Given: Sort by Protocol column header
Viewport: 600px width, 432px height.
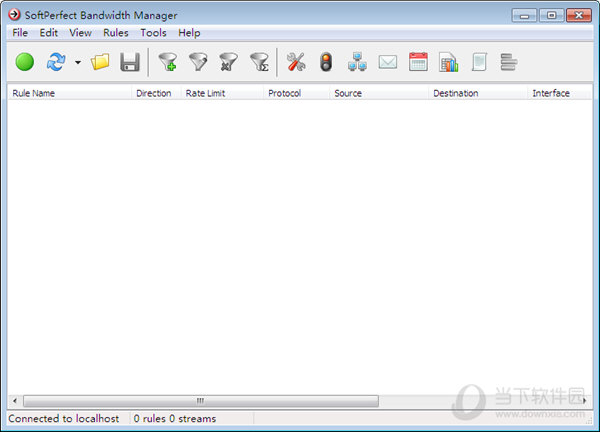Looking at the screenshot, I should coord(297,93).
